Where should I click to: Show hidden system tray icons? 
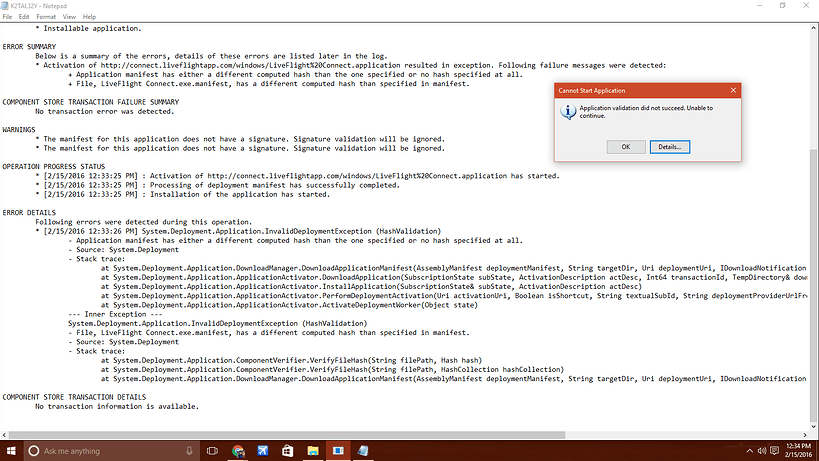750,451
